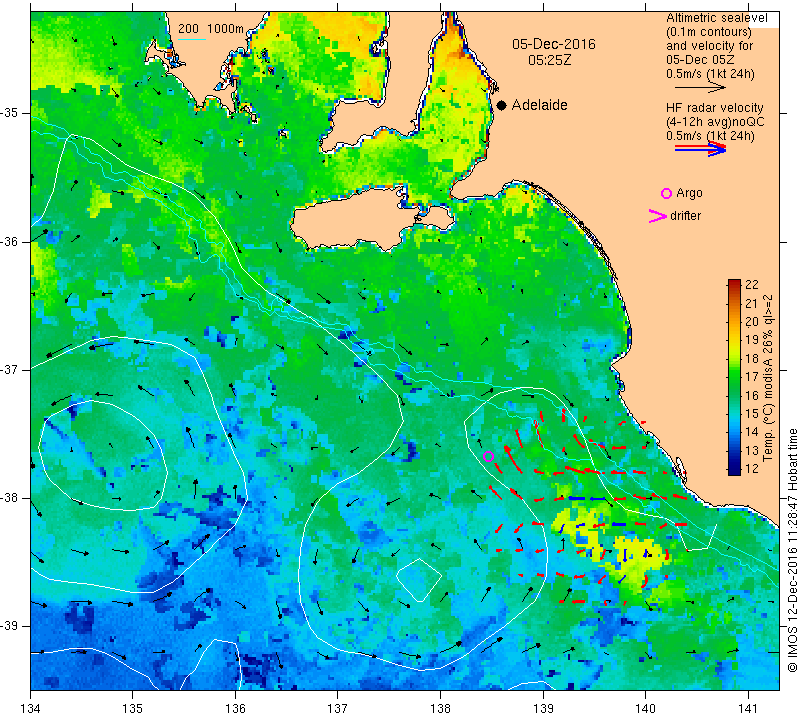Click the longitude axis label 134
The height and width of the screenshot is (720, 800).
pyautogui.click(x=31, y=709)
